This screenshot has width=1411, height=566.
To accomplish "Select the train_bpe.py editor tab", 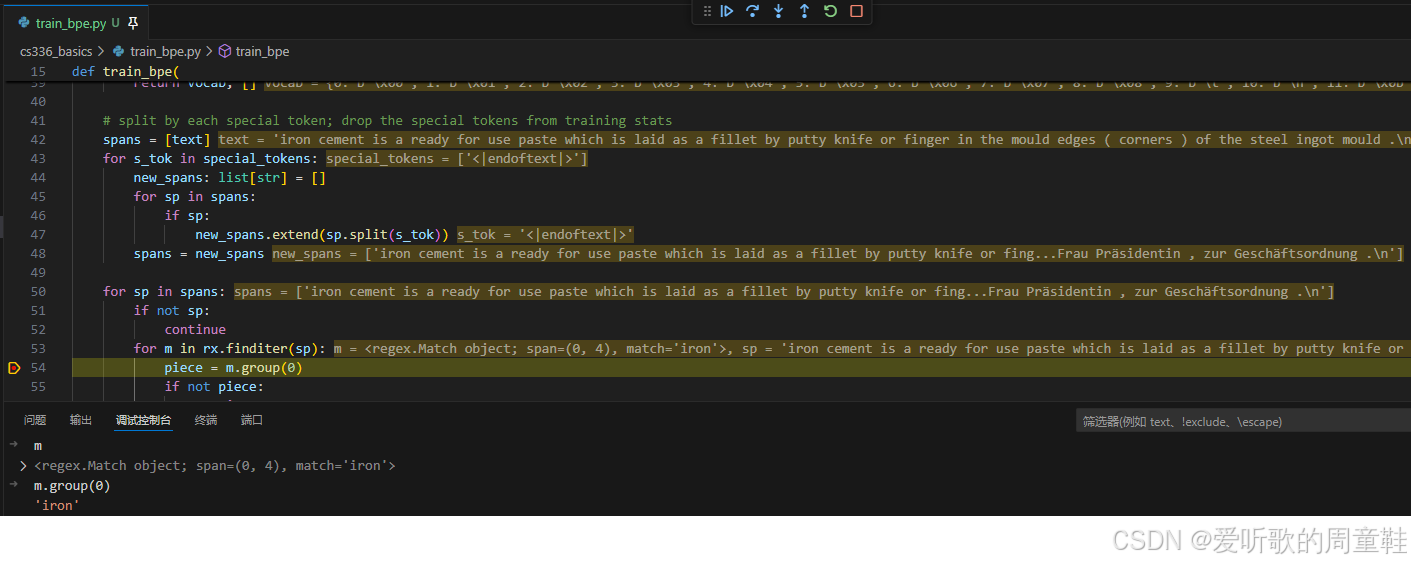I will click(x=70, y=23).
